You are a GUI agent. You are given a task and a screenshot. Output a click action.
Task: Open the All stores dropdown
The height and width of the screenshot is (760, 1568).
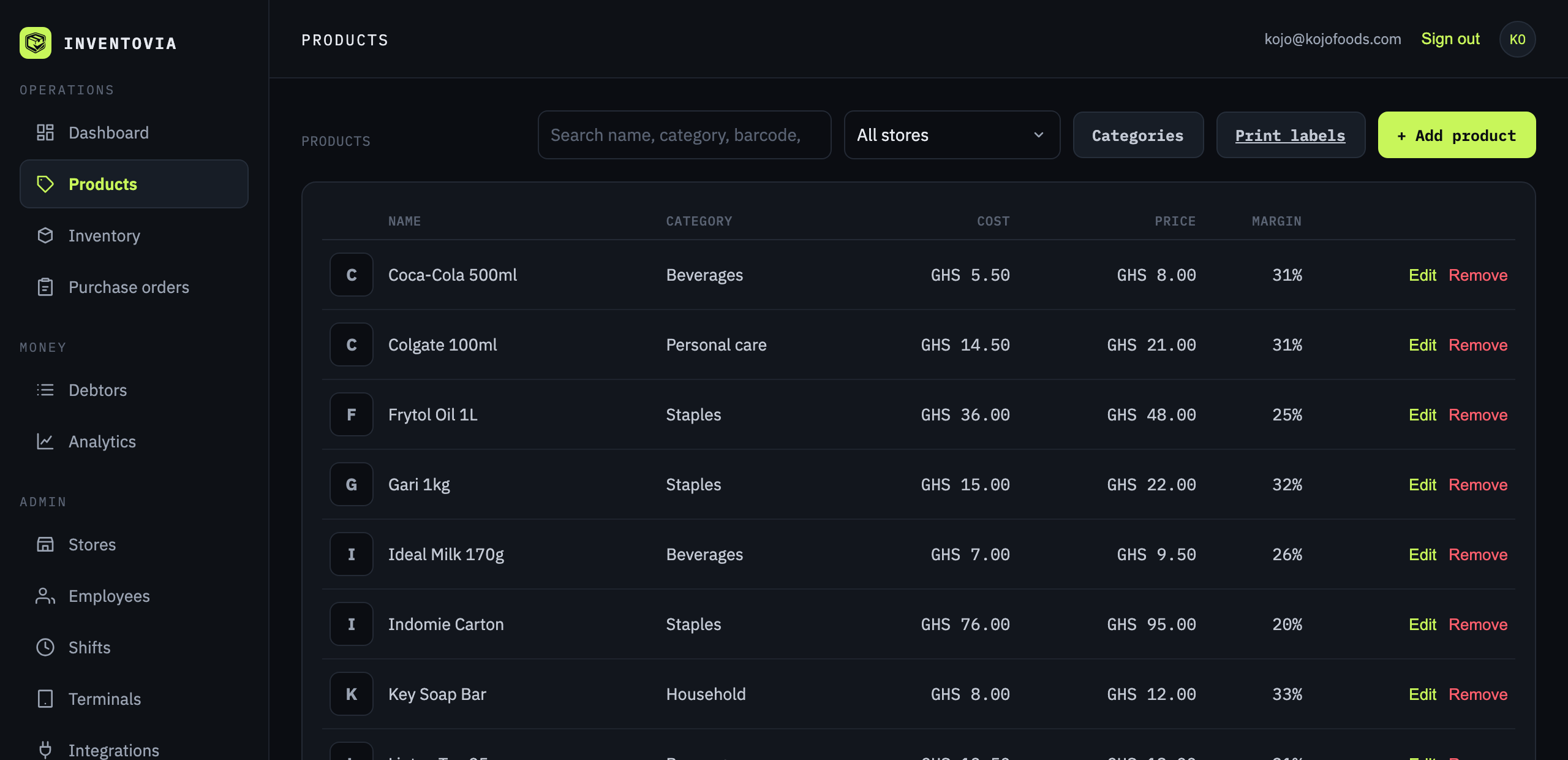click(x=952, y=135)
